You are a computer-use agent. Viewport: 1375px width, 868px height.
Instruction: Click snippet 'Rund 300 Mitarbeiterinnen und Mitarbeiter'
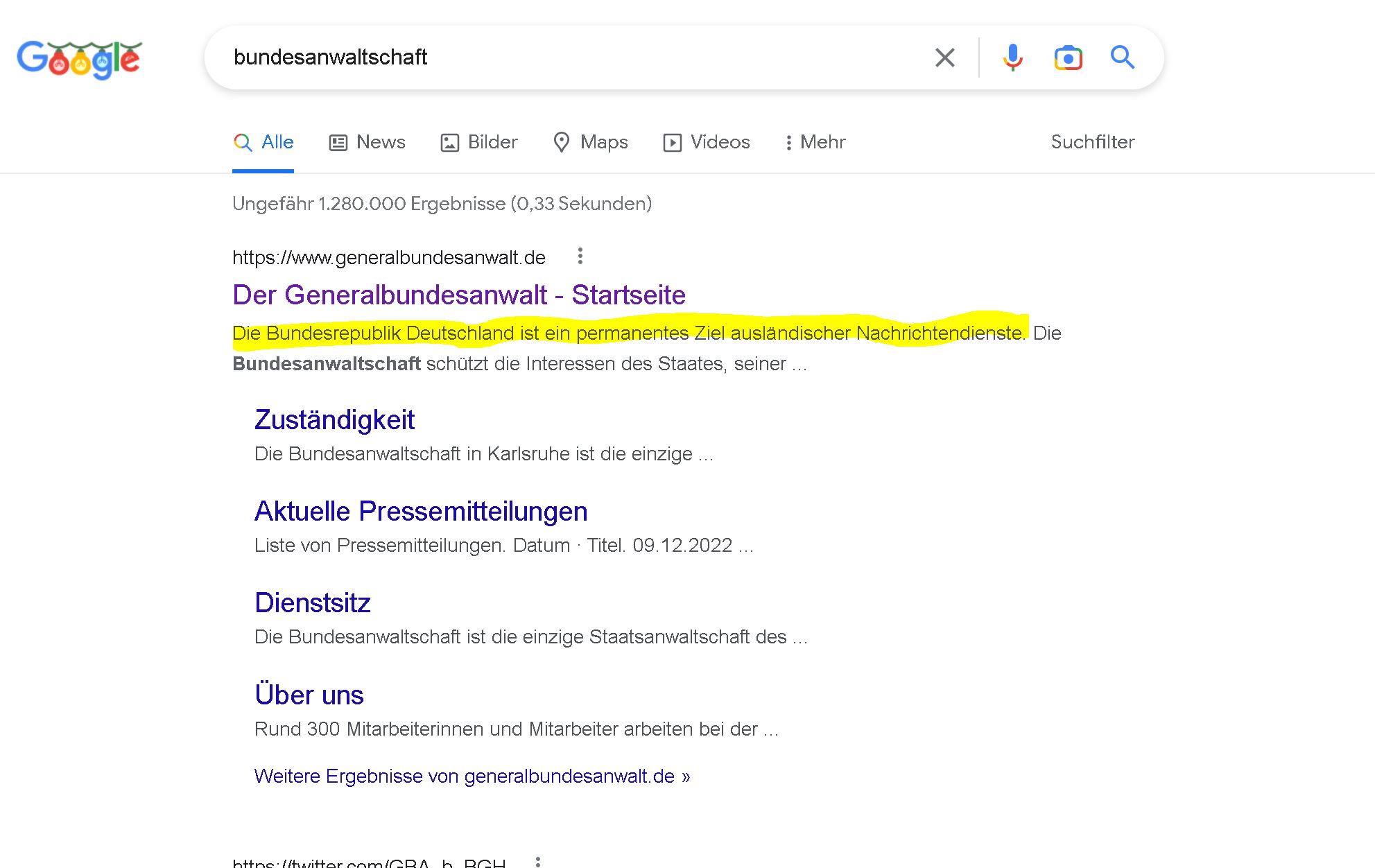[517, 729]
